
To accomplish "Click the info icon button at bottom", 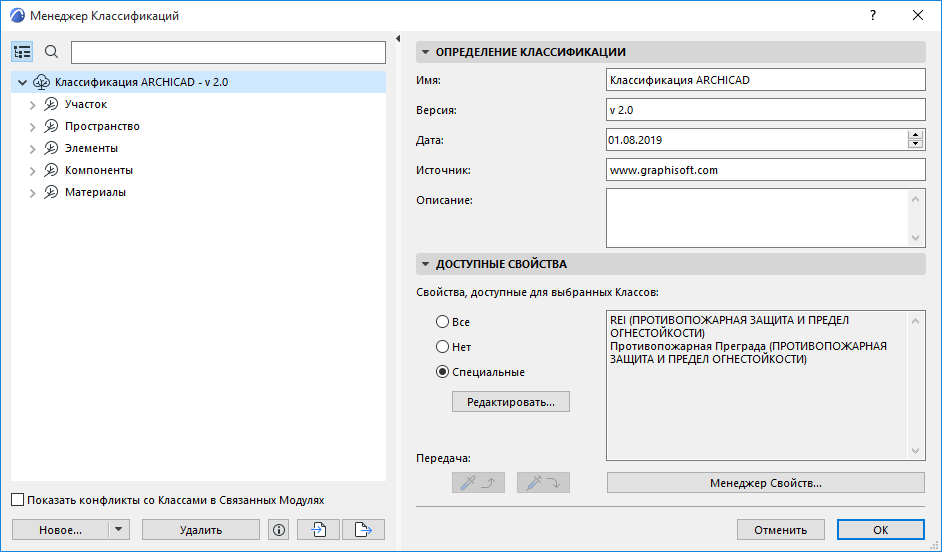I will tap(278, 530).
